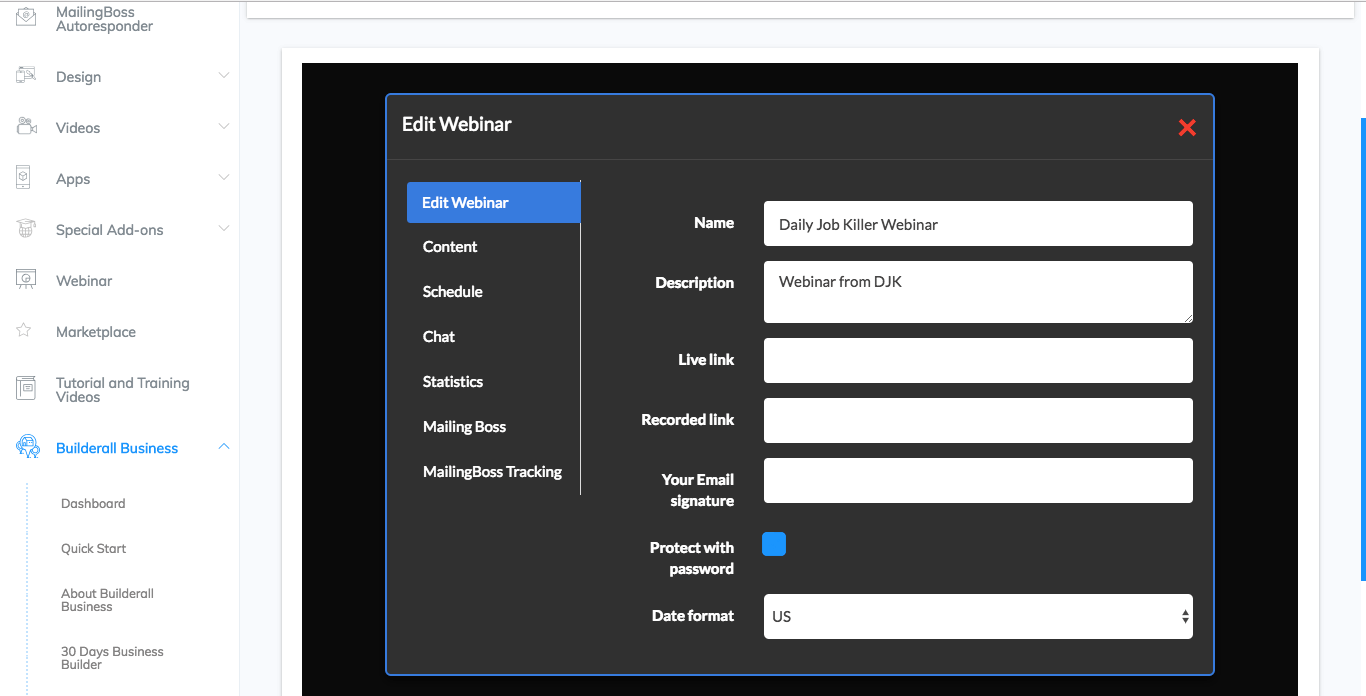Click the Marketplace star icon
Viewport: 1366px width, 696px height.
click(24, 331)
